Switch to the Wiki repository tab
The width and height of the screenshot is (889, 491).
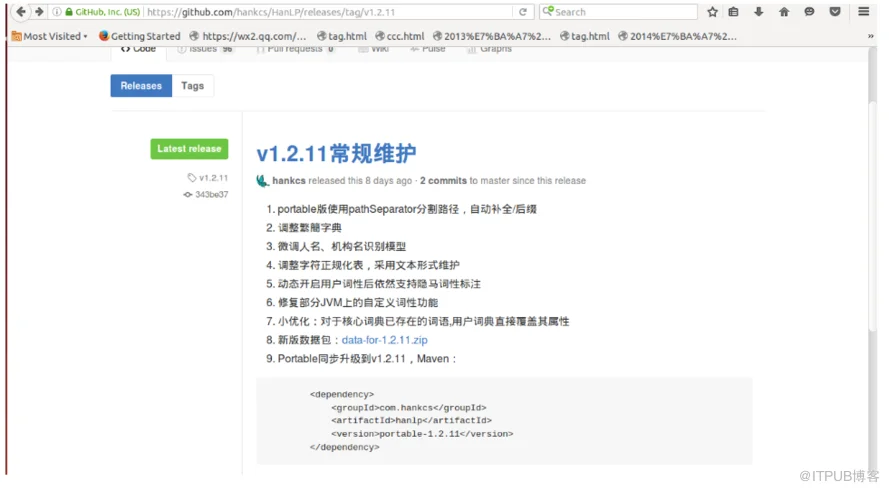[374, 50]
